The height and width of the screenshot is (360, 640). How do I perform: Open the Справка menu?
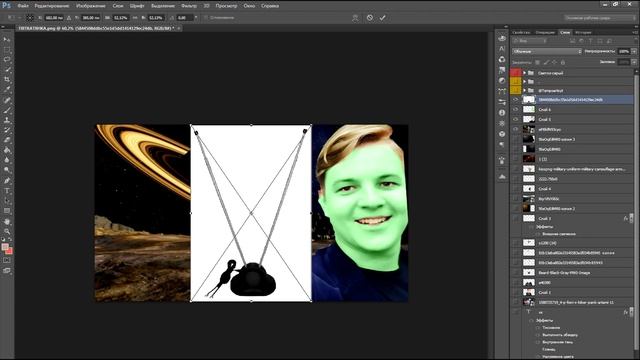pos(270,6)
